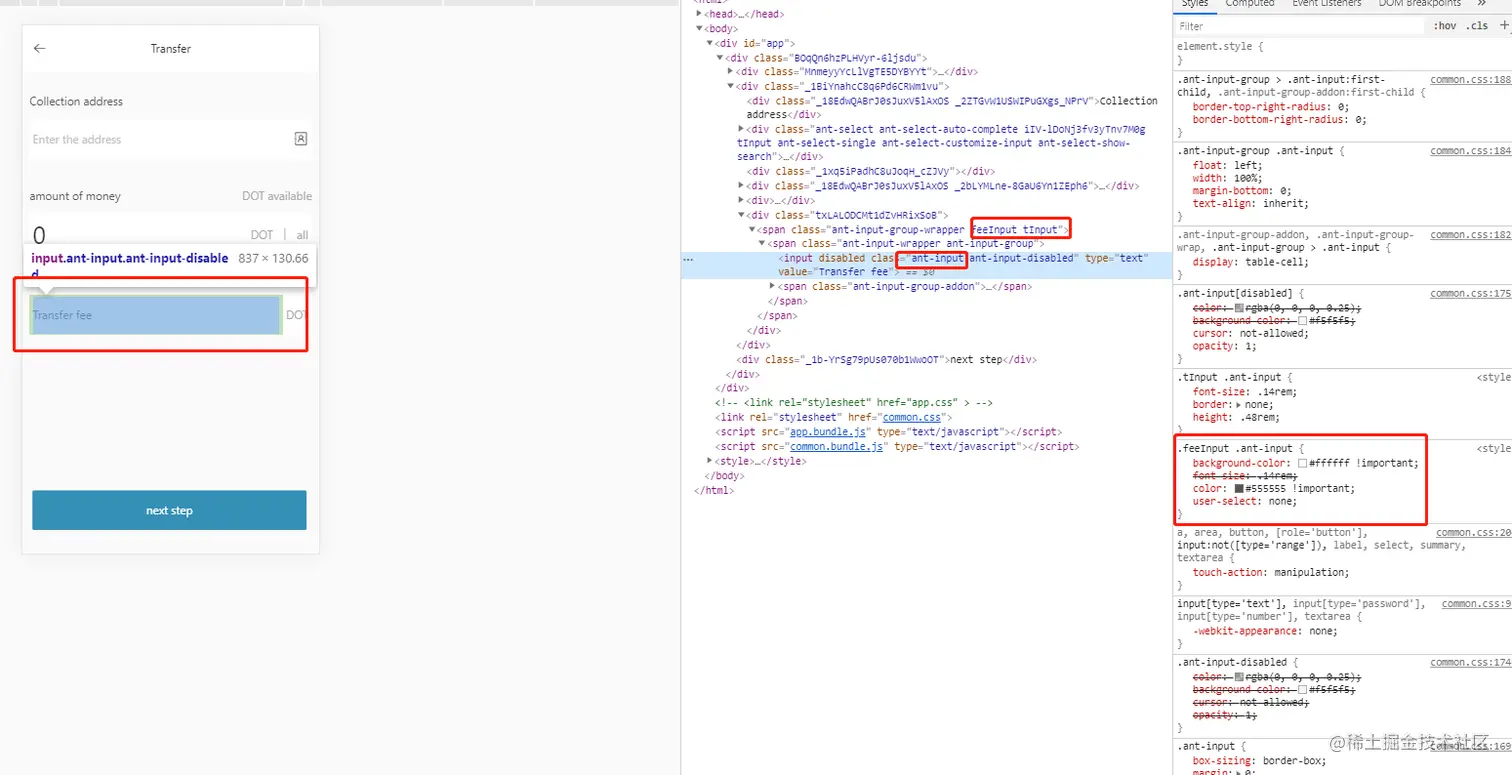The image size is (1512, 775).
Task: Toggle the .cls class editor
Action: (1477, 26)
